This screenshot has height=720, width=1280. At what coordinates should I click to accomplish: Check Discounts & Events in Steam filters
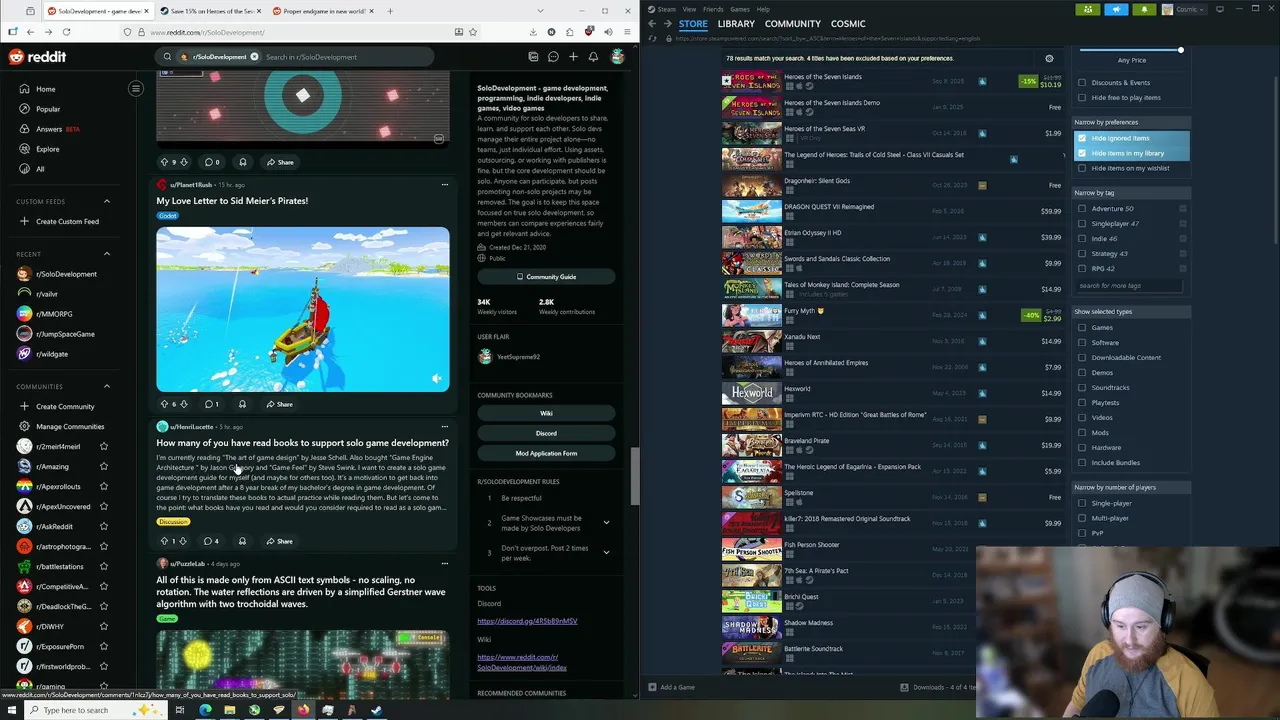pyautogui.click(x=1082, y=83)
